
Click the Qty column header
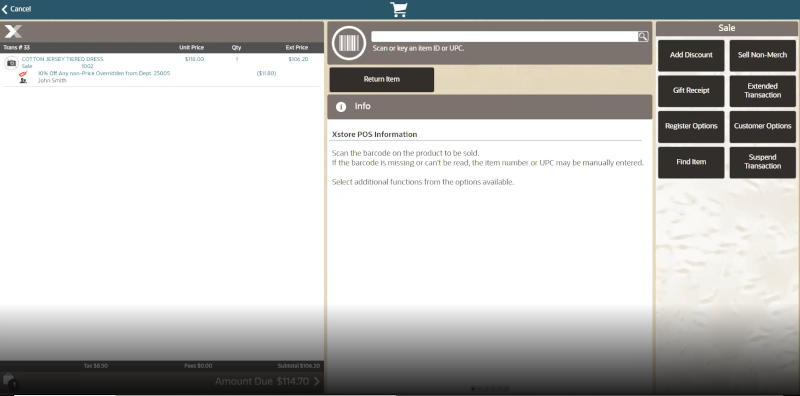click(x=236, y=47)
